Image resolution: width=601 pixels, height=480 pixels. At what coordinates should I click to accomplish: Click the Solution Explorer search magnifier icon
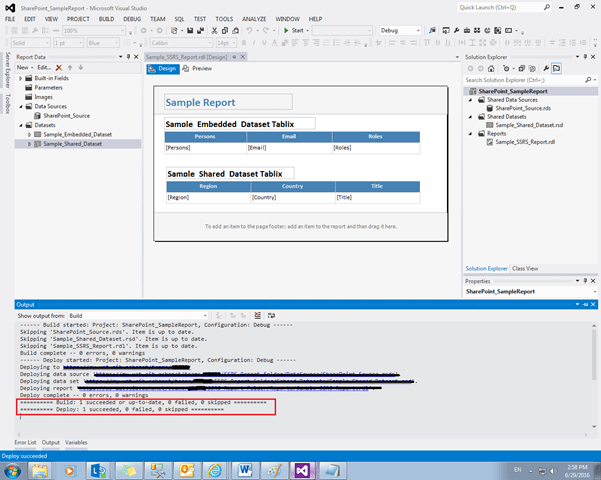[x=588, y=80]
